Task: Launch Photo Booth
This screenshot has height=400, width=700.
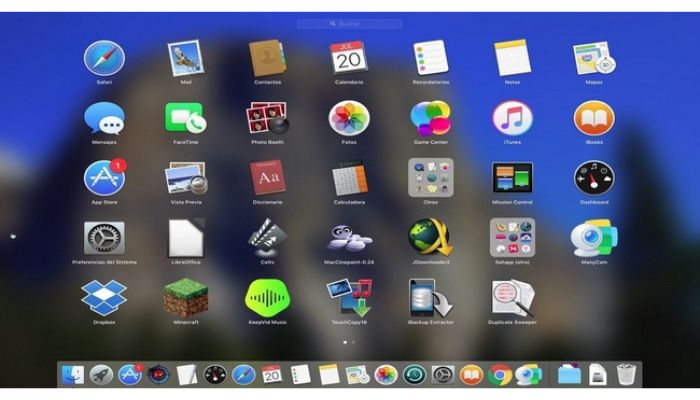Action: click(267, 118)
